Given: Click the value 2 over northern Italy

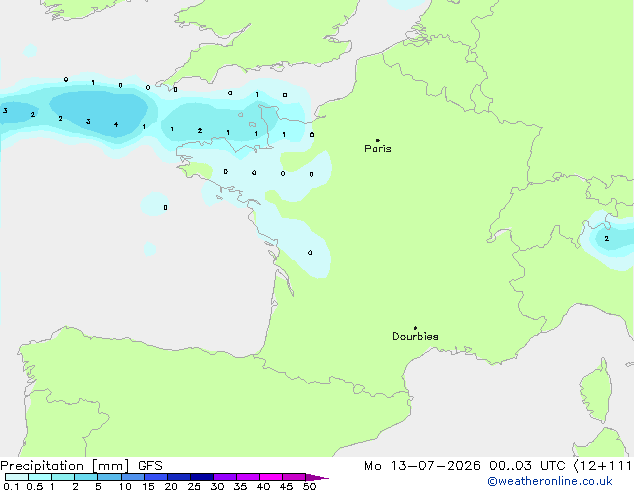Looking at the screenshot, I should pos(607,239).
